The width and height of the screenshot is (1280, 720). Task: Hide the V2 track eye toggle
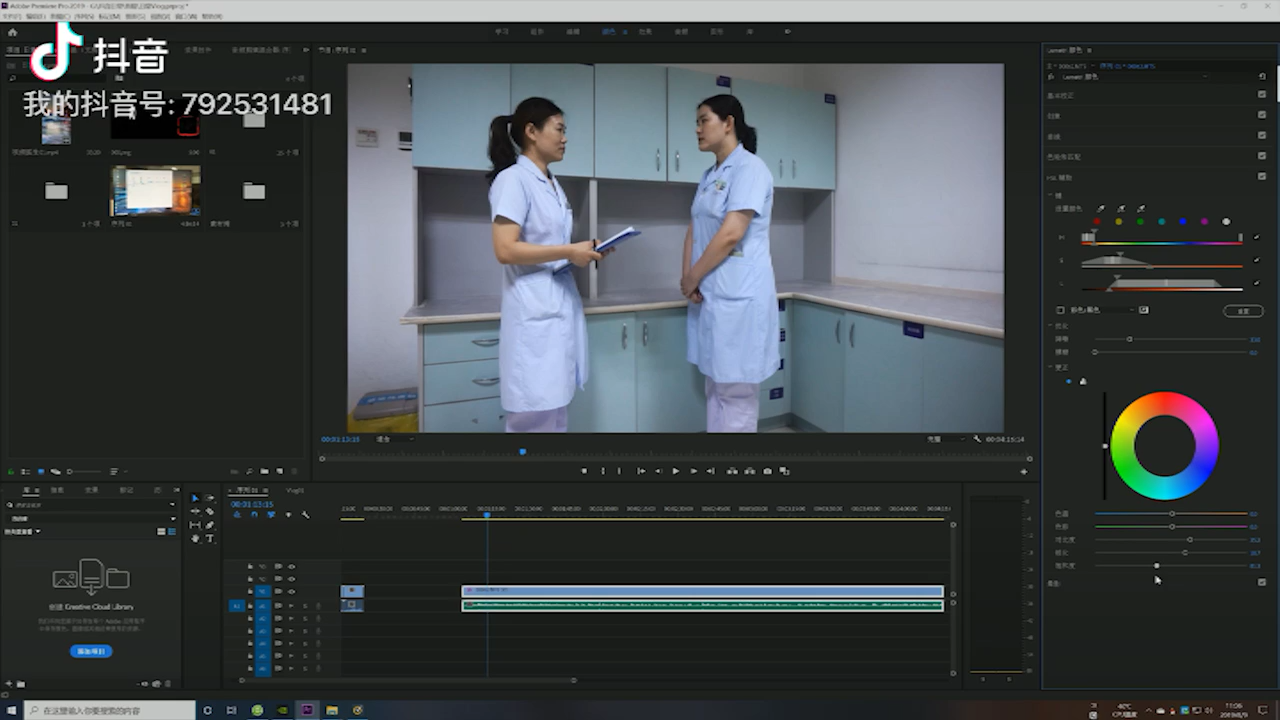(291, 578)
